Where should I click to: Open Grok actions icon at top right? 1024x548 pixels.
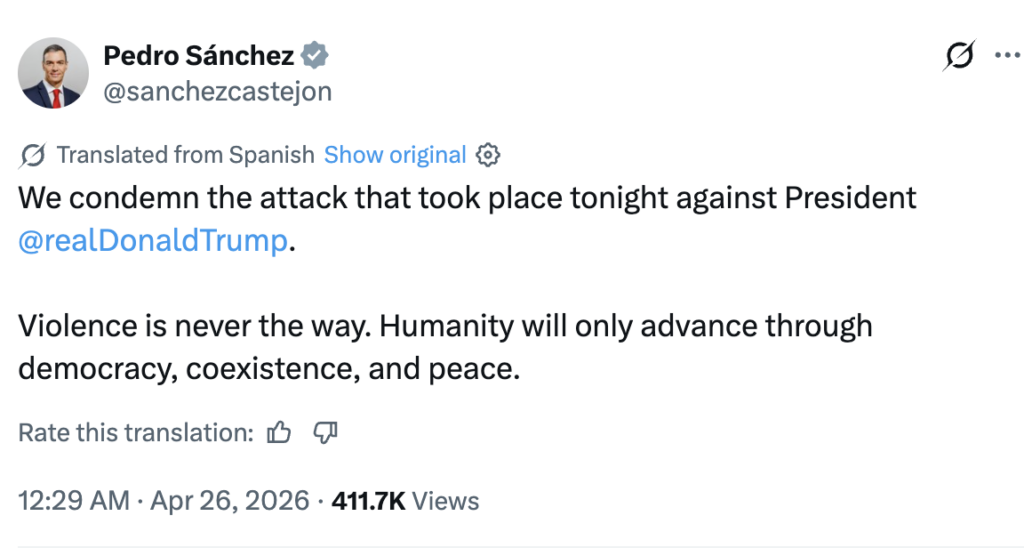click(x=958, y=56)
